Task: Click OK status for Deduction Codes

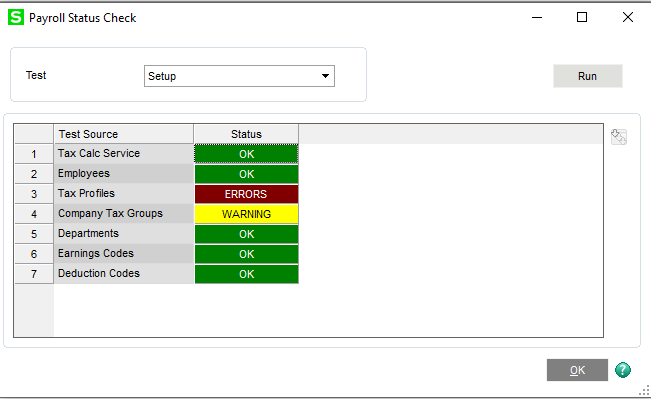Action: [247, 274]
